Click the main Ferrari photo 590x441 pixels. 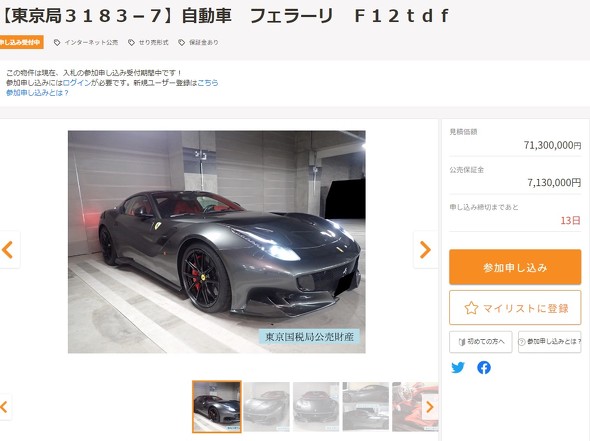tap(217, 242)
